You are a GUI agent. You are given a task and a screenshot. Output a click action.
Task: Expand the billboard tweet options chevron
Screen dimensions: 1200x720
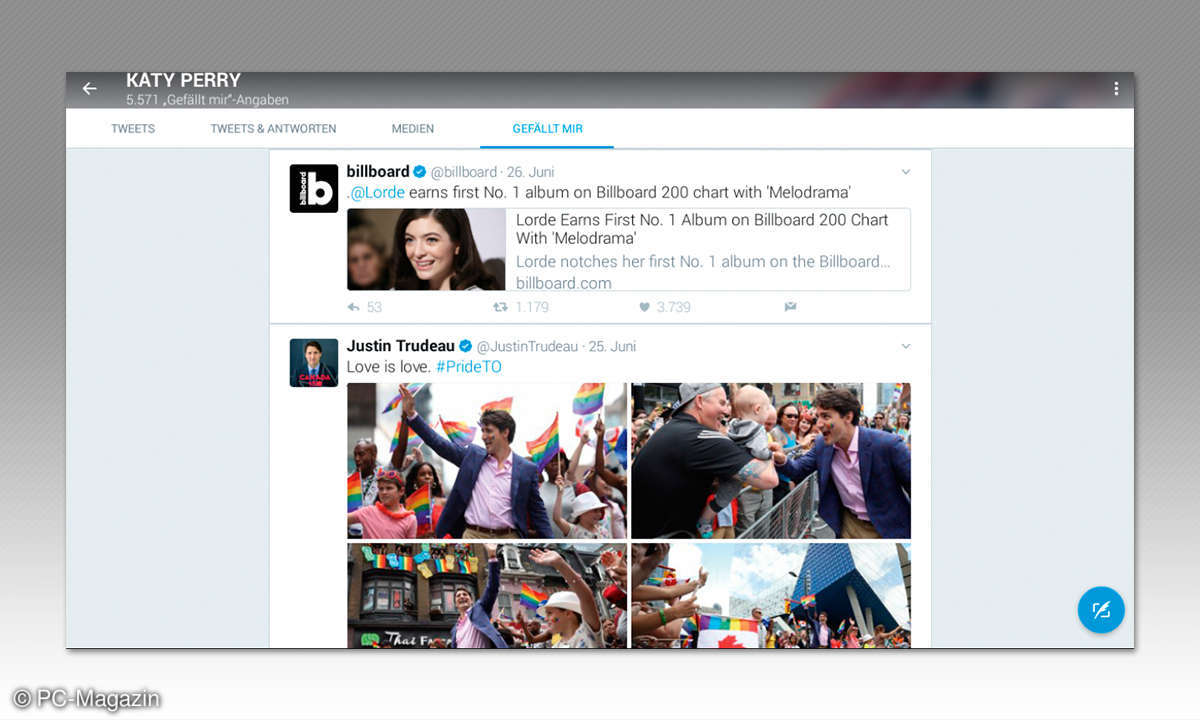click(906, 172)
